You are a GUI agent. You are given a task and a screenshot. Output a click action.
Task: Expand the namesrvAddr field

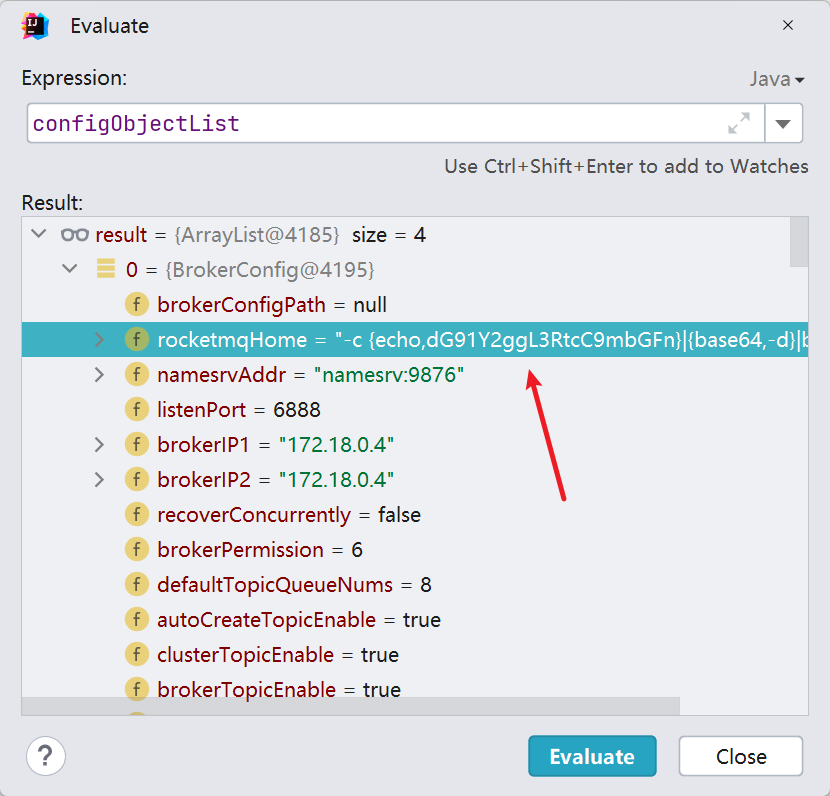(x=99, y=374)
